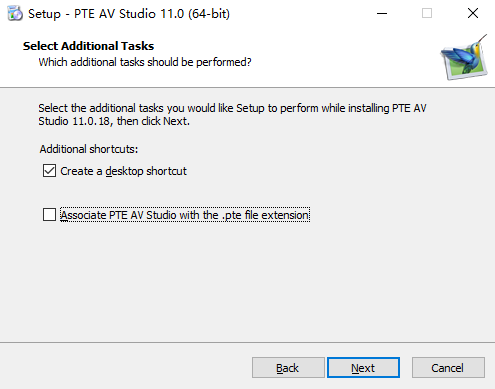Uncheck the Create a desktop shortcut checkbox
This screenshot has height=389, width=495.
pos(49,171)
